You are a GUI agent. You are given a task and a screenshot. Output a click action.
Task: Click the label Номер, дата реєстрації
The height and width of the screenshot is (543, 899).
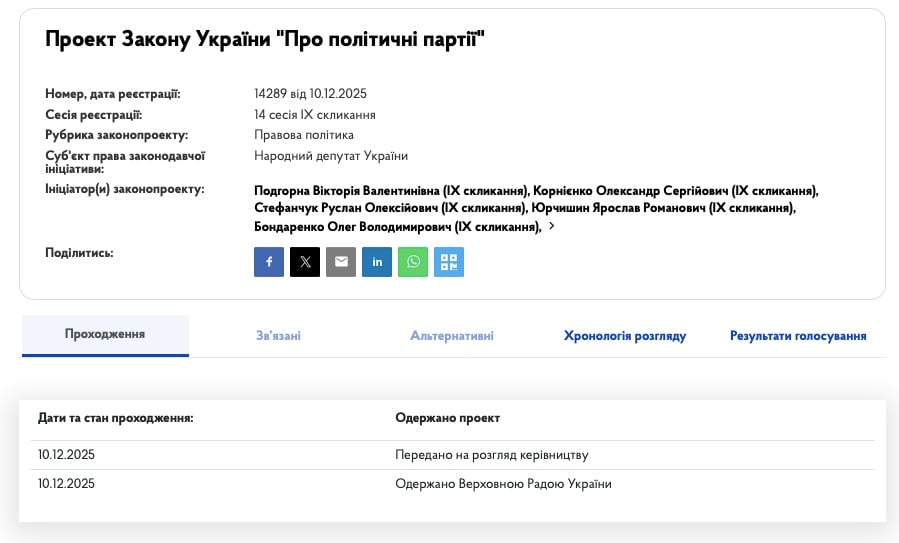coord(113,94)
